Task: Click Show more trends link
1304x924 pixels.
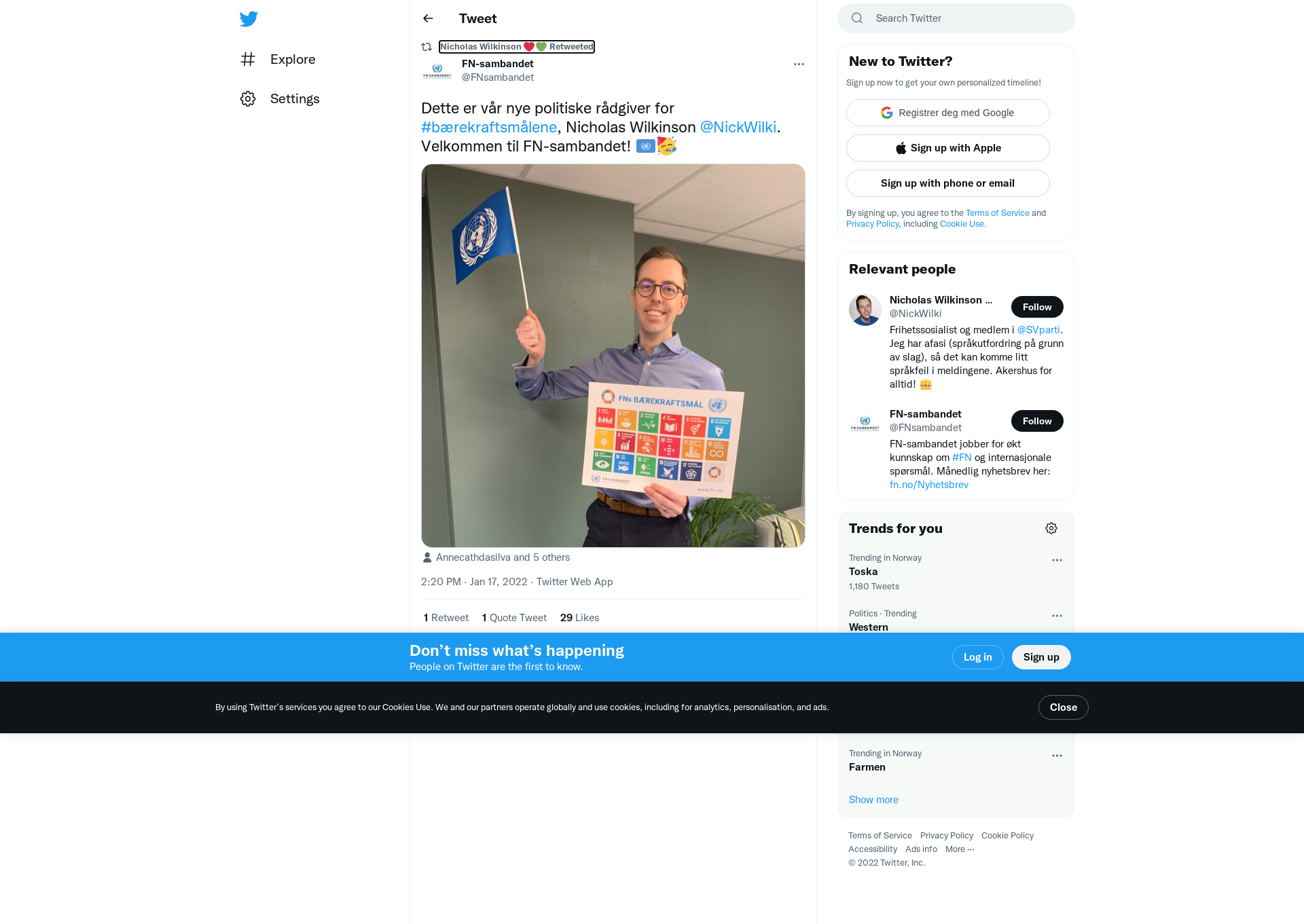Action: [x=873, y=800]
